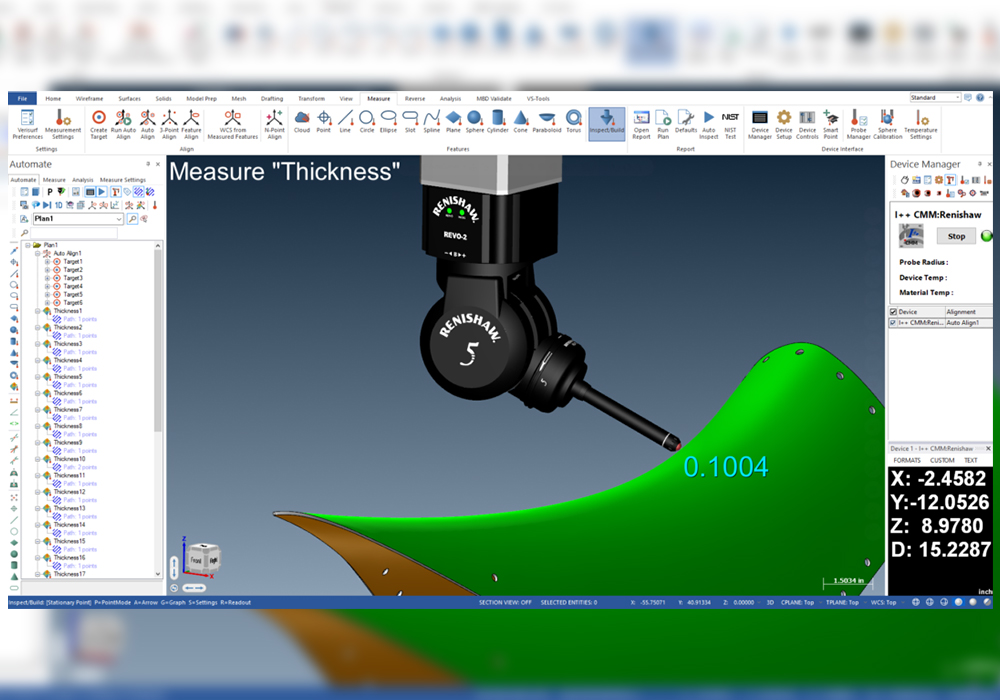Click the Help question mark icon
The width and height of the screenshot is (1000, 700).
click(980, 98)
